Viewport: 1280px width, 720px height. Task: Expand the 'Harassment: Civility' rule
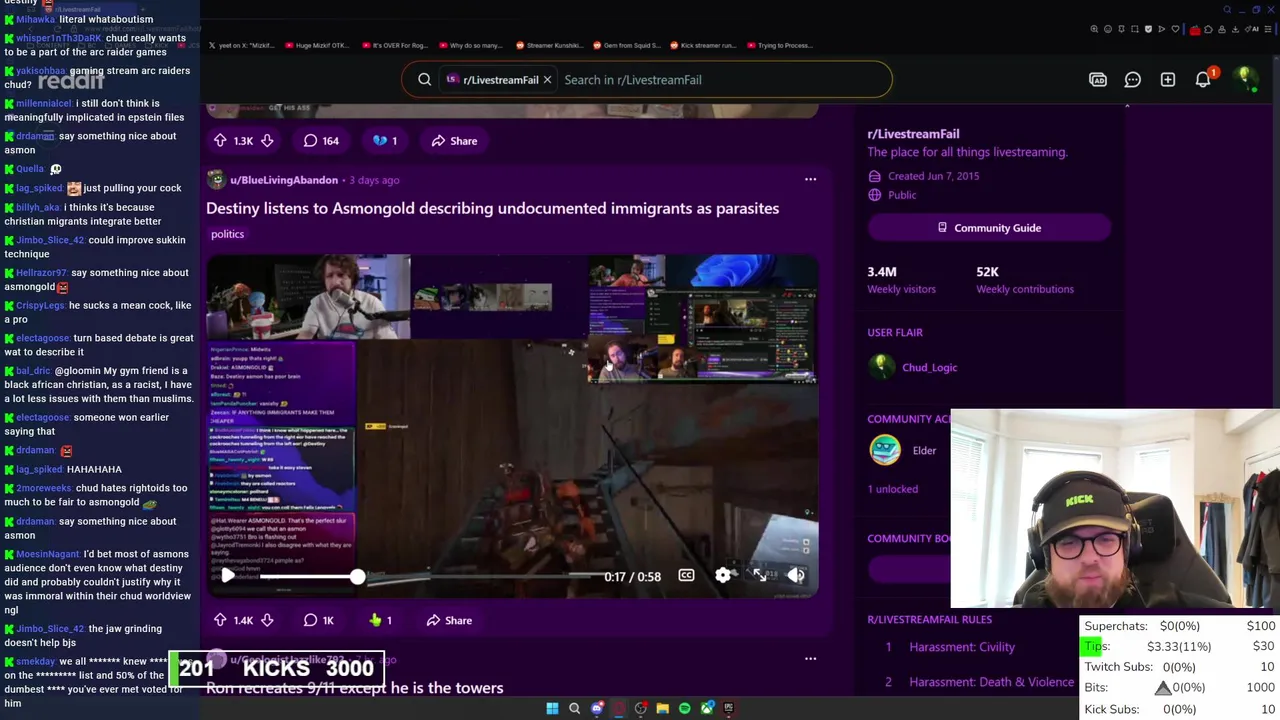(x=962, y=647)
